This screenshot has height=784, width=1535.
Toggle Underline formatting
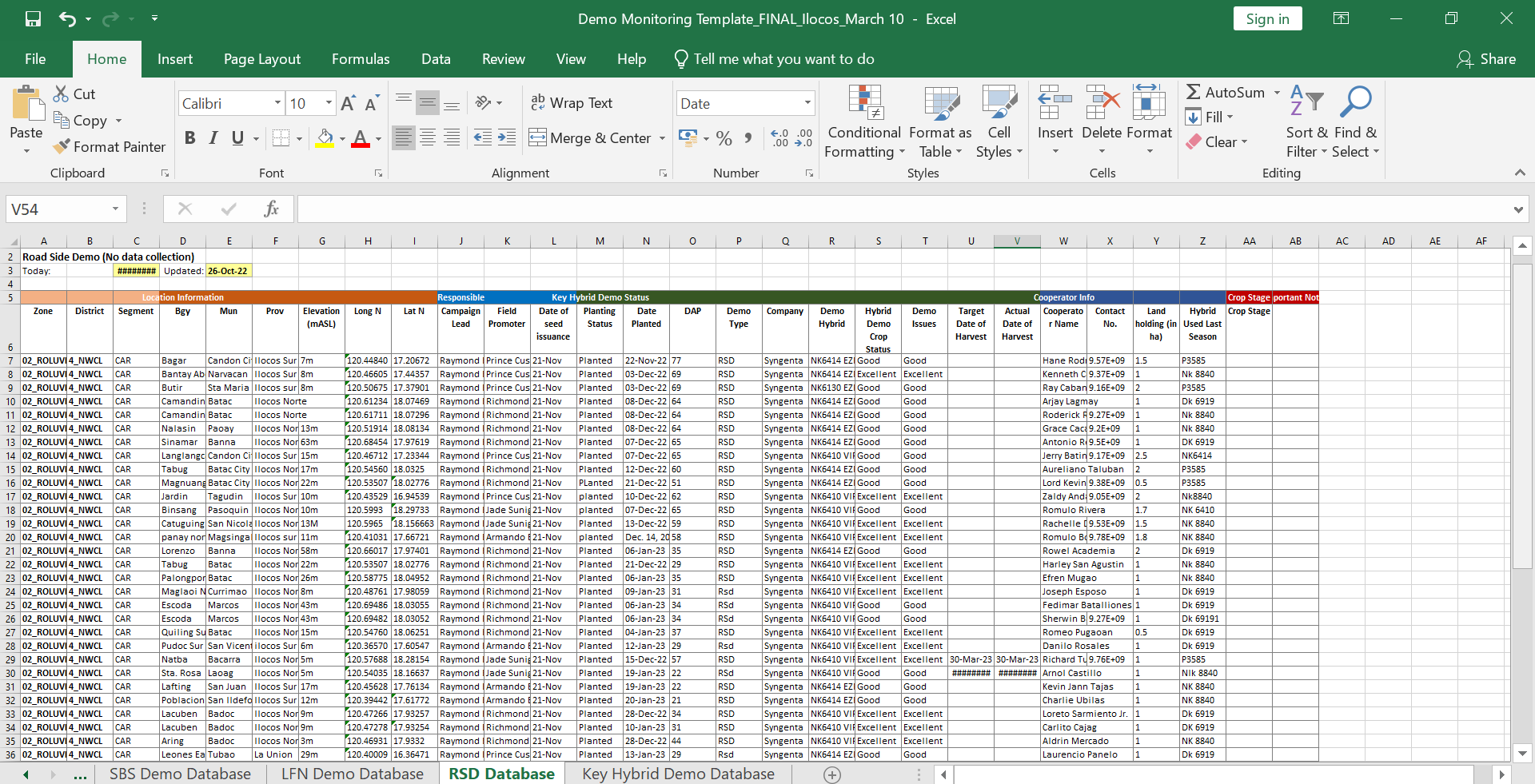tap(237, 137)
